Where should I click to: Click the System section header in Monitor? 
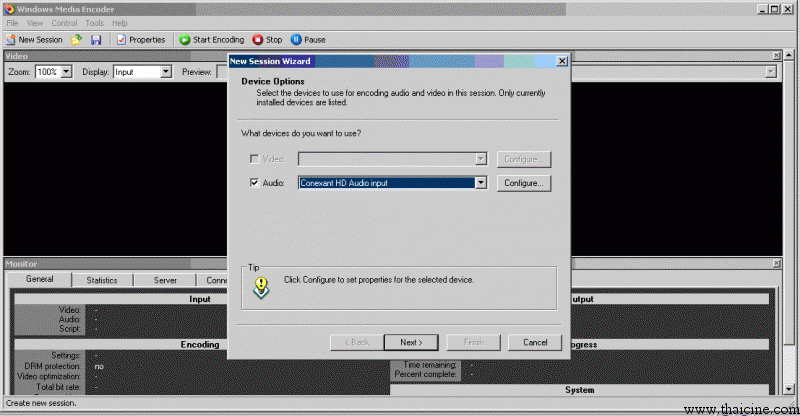(580, 390)
